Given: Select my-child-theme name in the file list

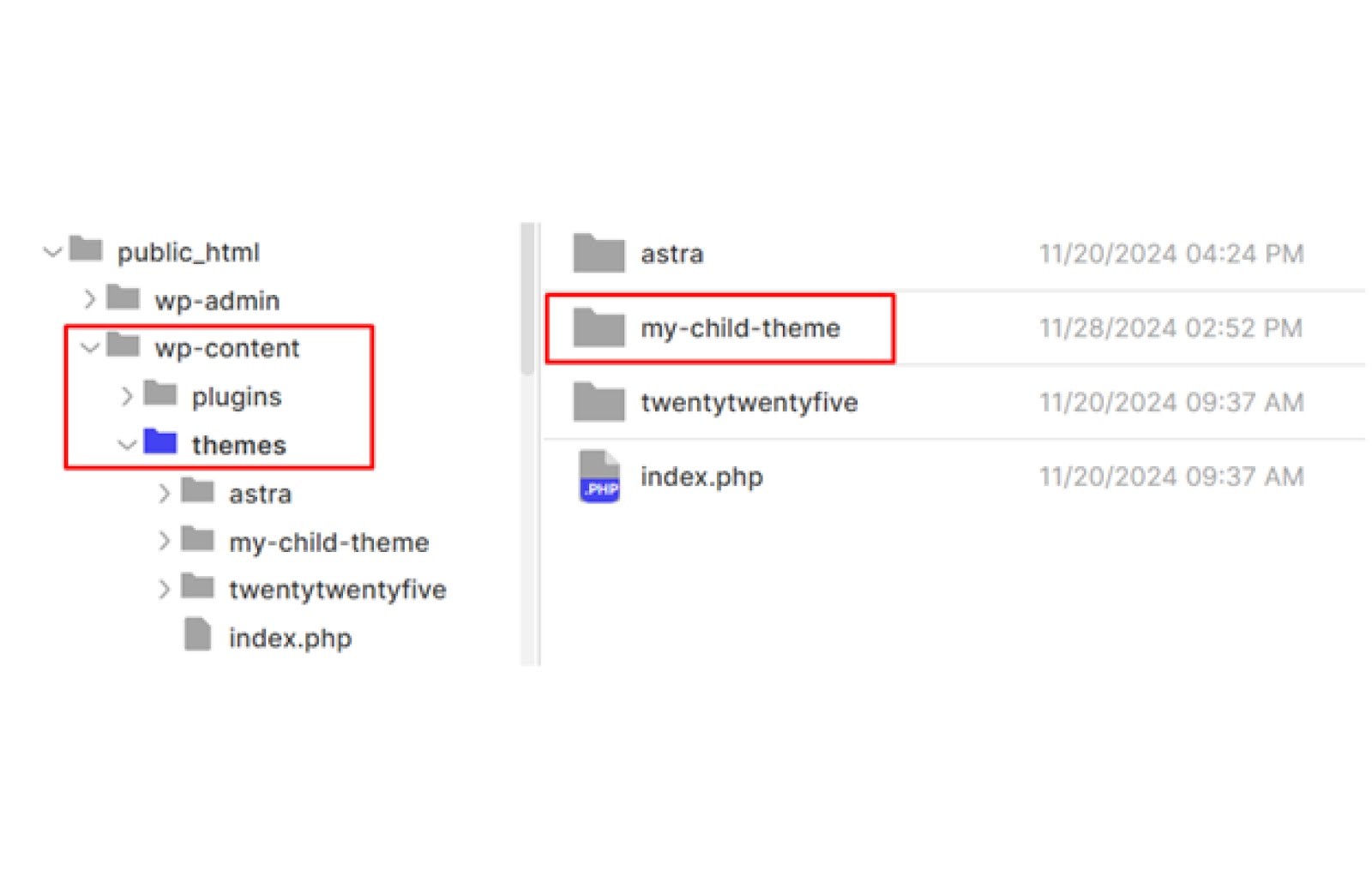Looking at the screenshot, I should tap(740, 328).
